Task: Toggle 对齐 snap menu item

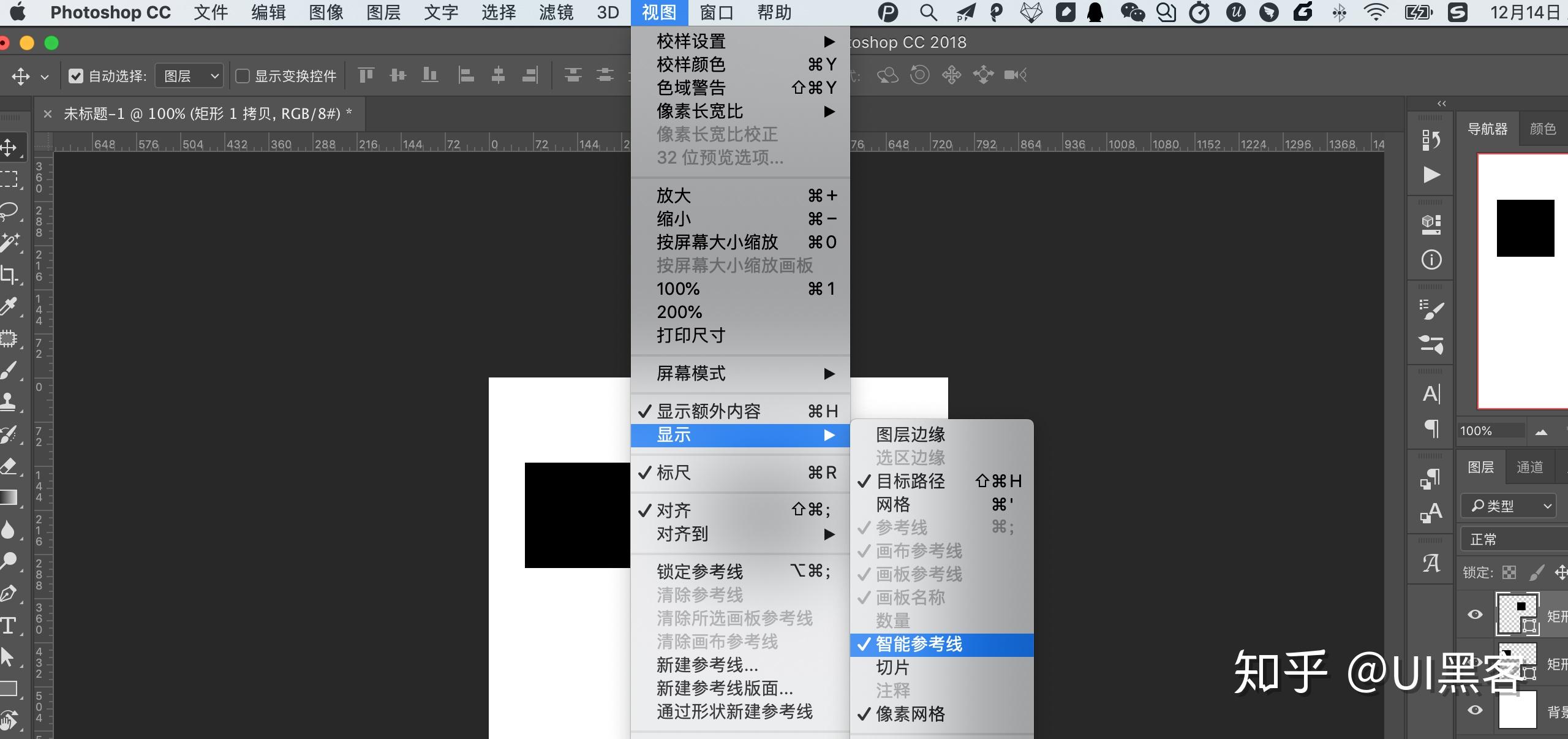Action: click(x=741, y=510)
